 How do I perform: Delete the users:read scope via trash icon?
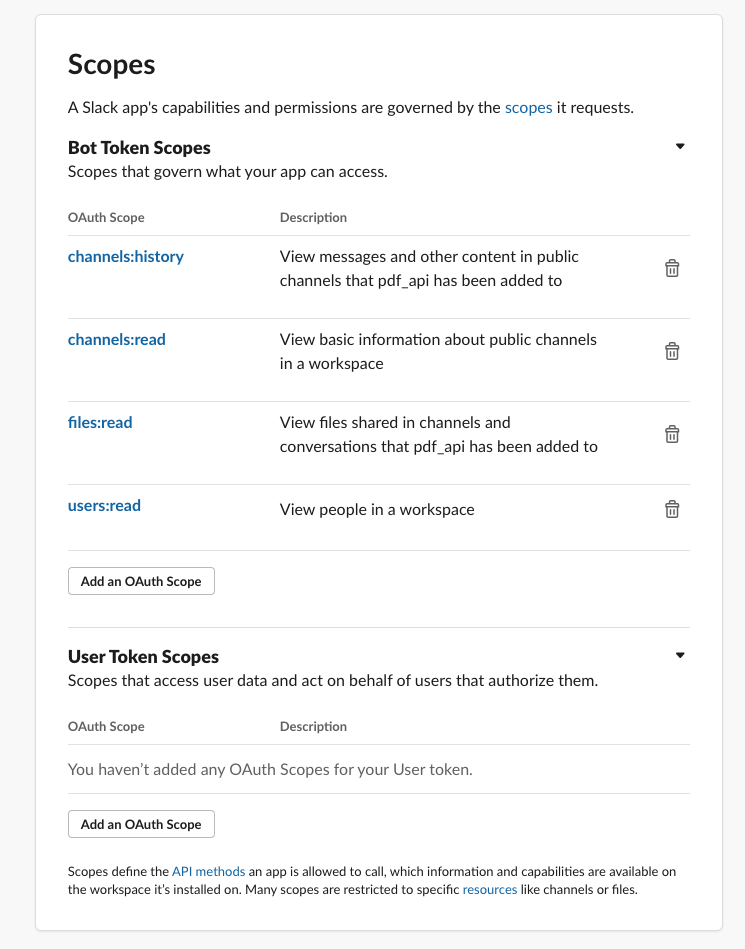coord(672,509)
